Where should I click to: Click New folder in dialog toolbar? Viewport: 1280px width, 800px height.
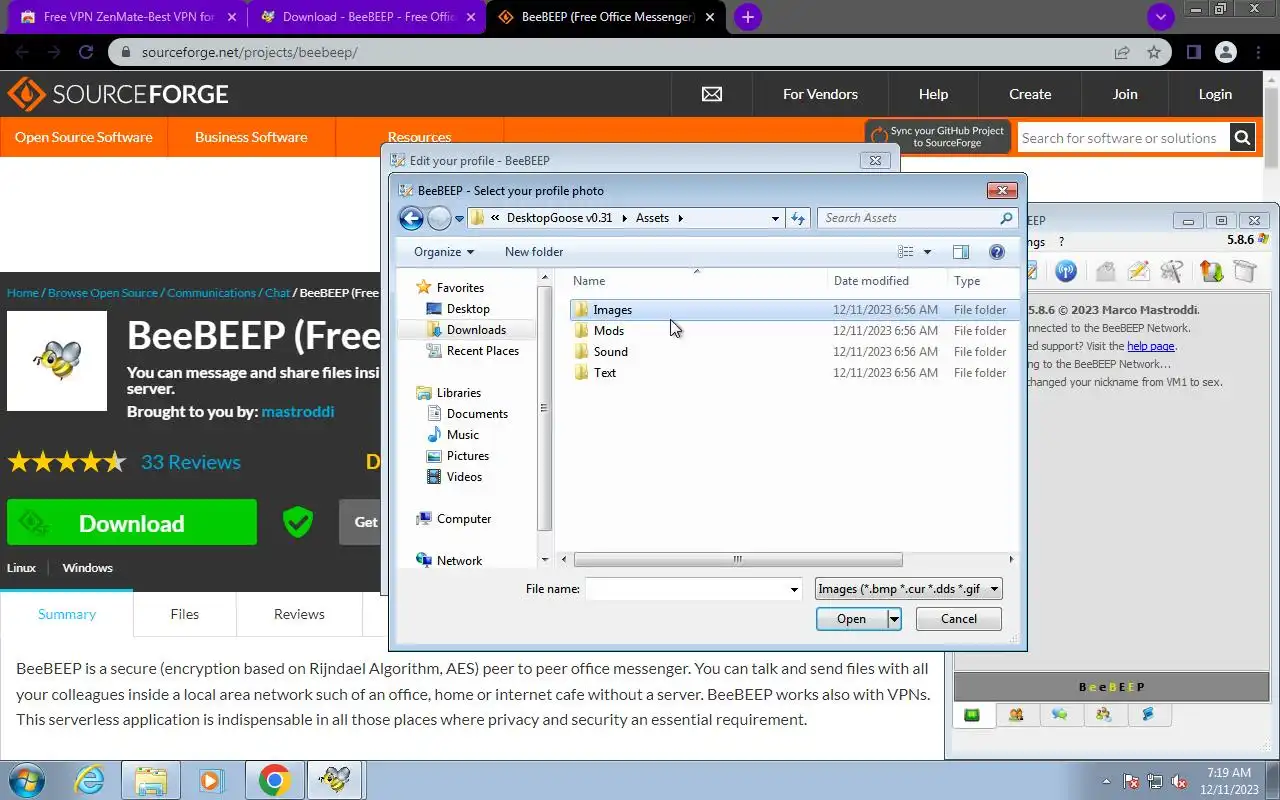[534, 252]
